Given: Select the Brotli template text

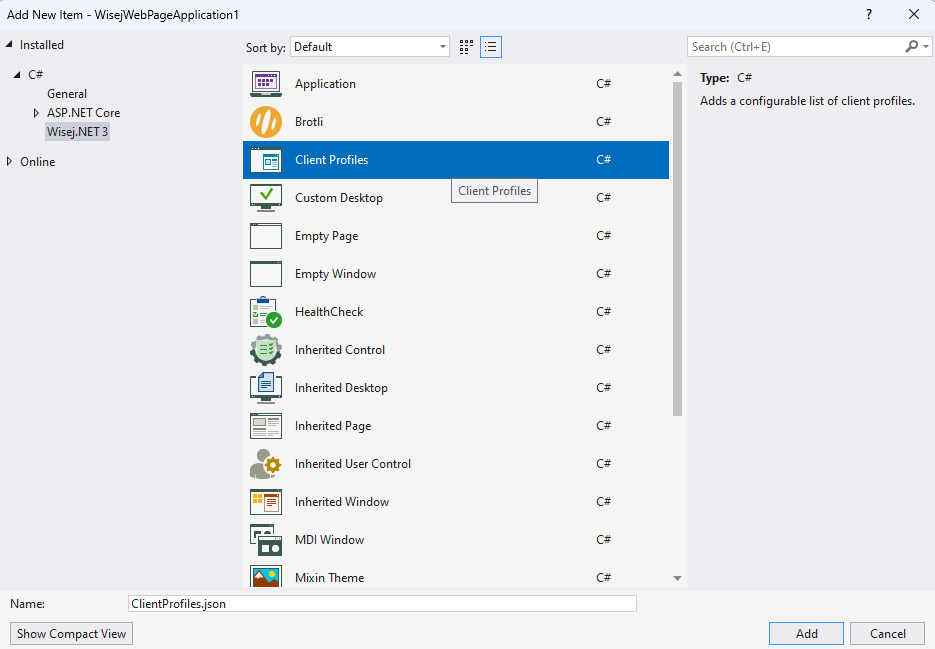Looking at the screenshot, I should click(309, 122).
